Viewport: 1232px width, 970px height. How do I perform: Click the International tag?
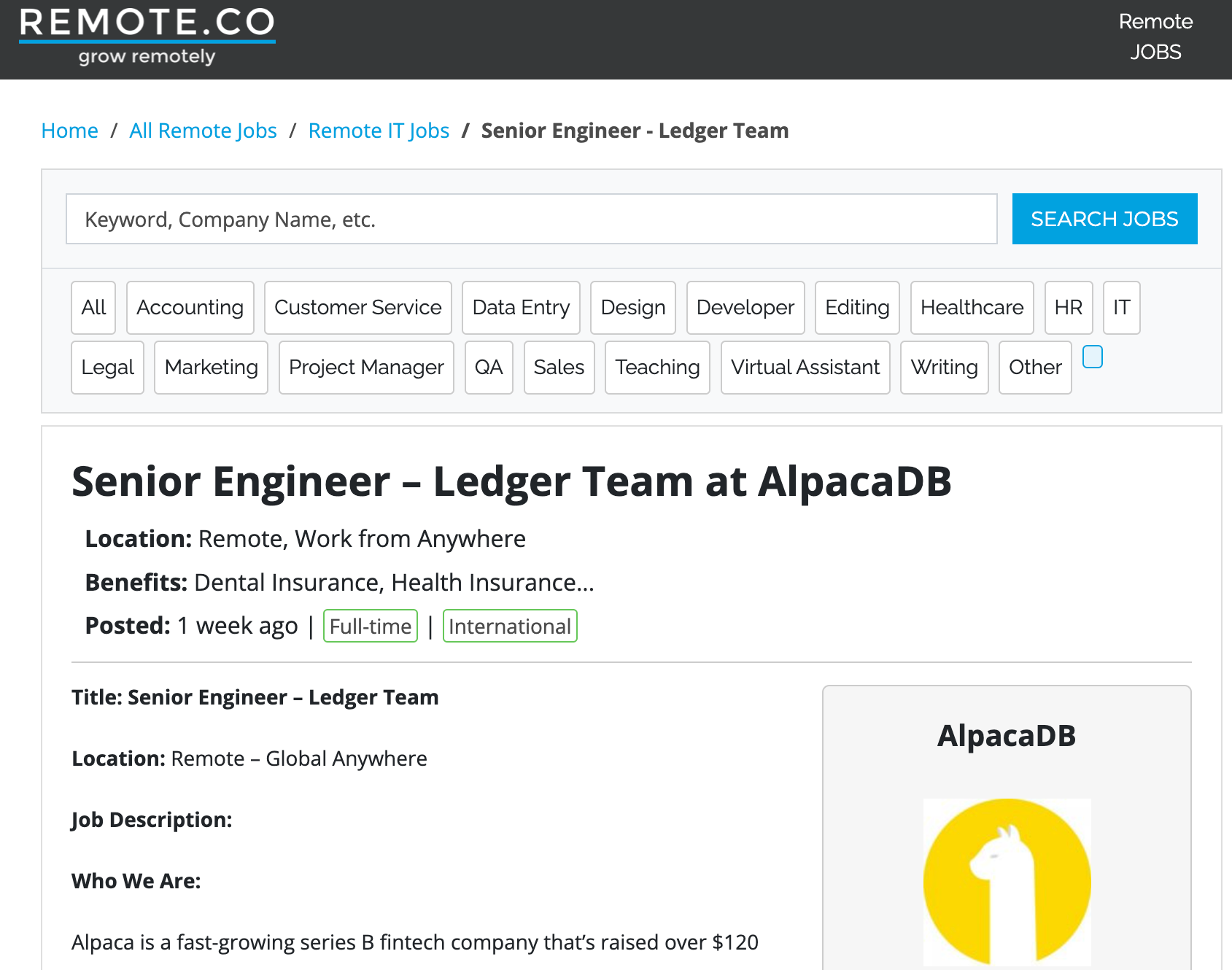coord(510,626)
